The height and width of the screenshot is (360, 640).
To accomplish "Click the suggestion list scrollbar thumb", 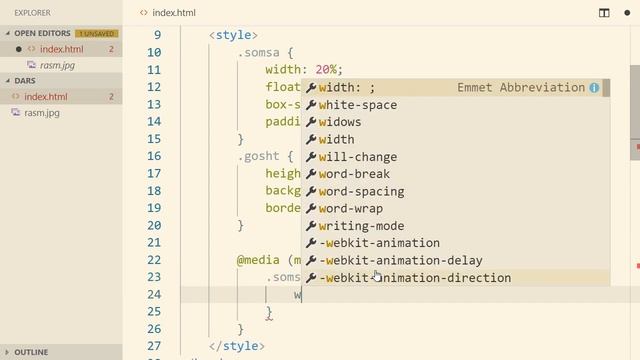I will coord(606,88).
